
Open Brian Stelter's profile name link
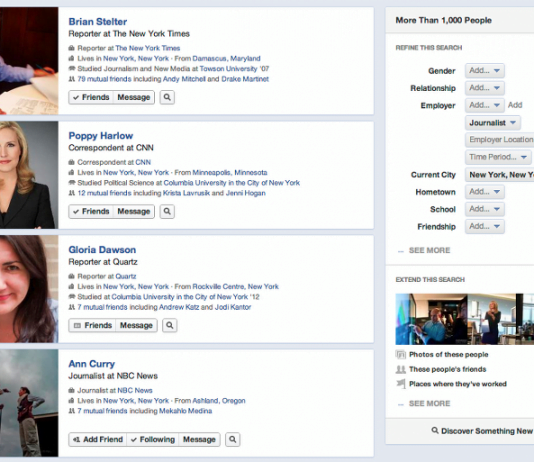point(98,22)
